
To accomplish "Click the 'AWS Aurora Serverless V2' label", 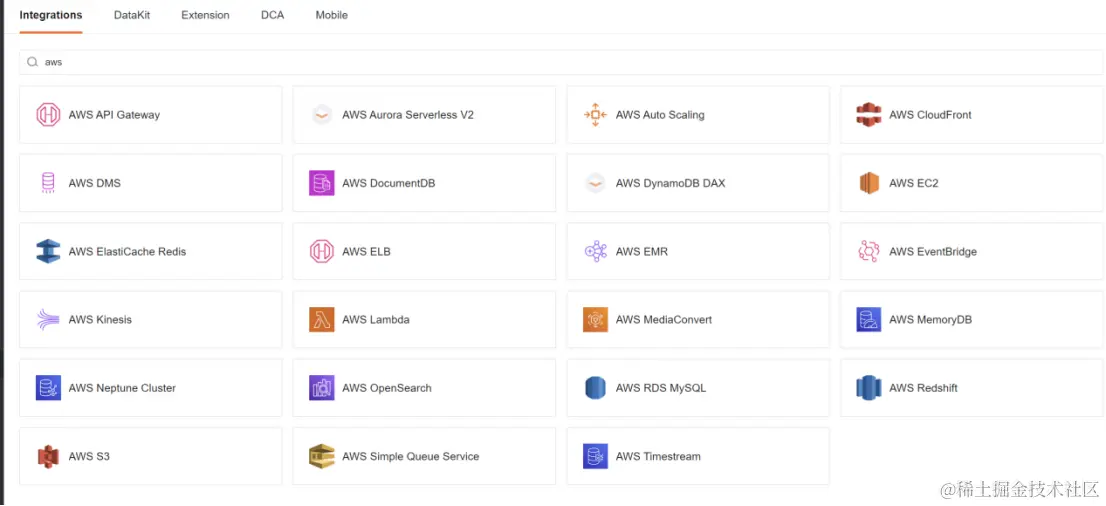I will click(x=408, y=115).
